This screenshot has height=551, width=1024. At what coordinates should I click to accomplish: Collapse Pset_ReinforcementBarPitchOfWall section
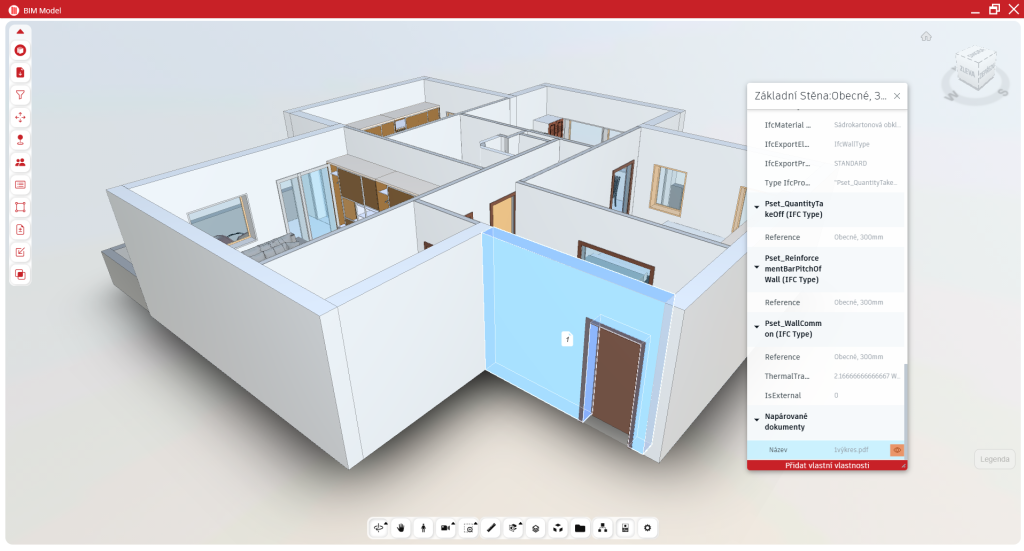pyautogui.click(x=756, y=268)
